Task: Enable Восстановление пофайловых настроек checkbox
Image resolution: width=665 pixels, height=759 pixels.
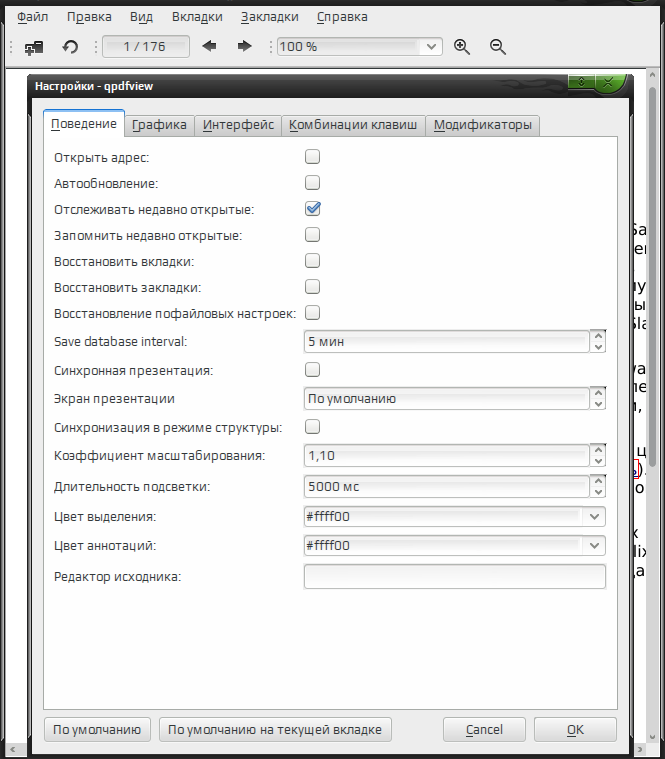Action: (313, 313)
